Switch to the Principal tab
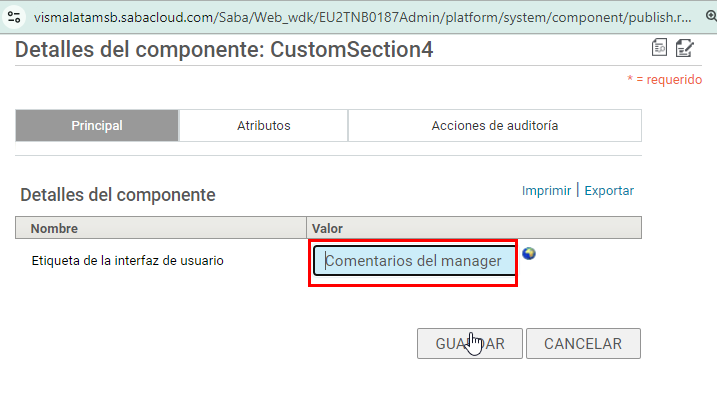717x420 pixels. (97, 126)
